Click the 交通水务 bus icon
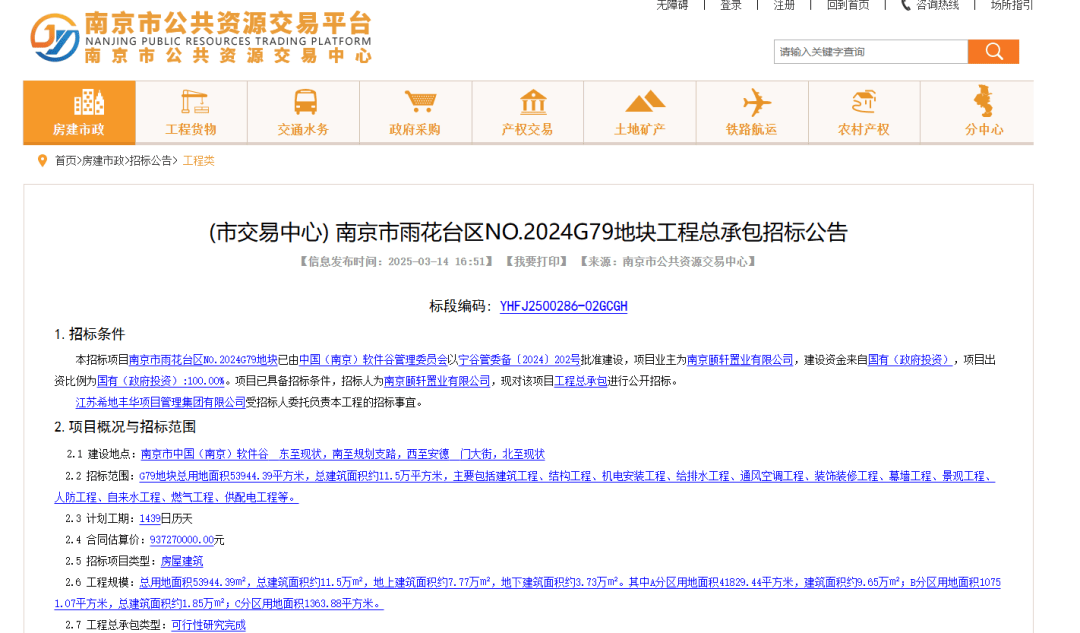1080x633 pixels. coord(305,102)
